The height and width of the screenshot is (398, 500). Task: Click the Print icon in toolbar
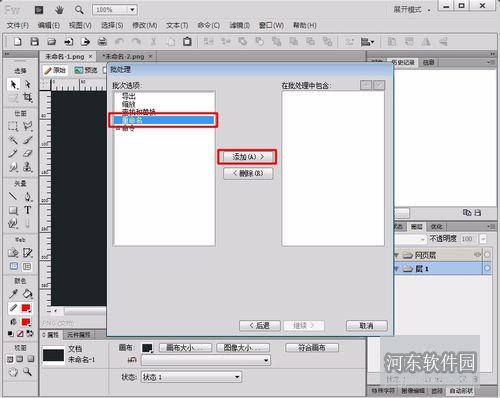point(103,42)
